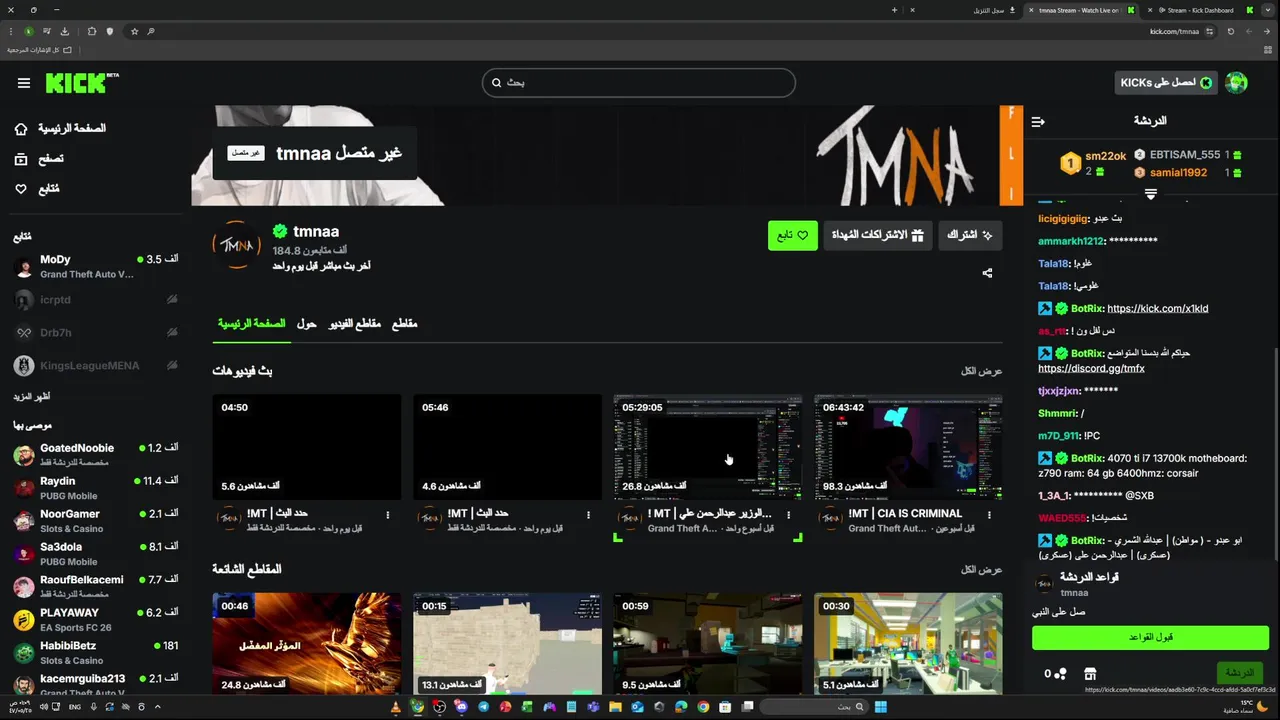Open the discord.gg/tmfx chat link
The height and width of the screenshot is (720, 1280).
[1091, 369]
